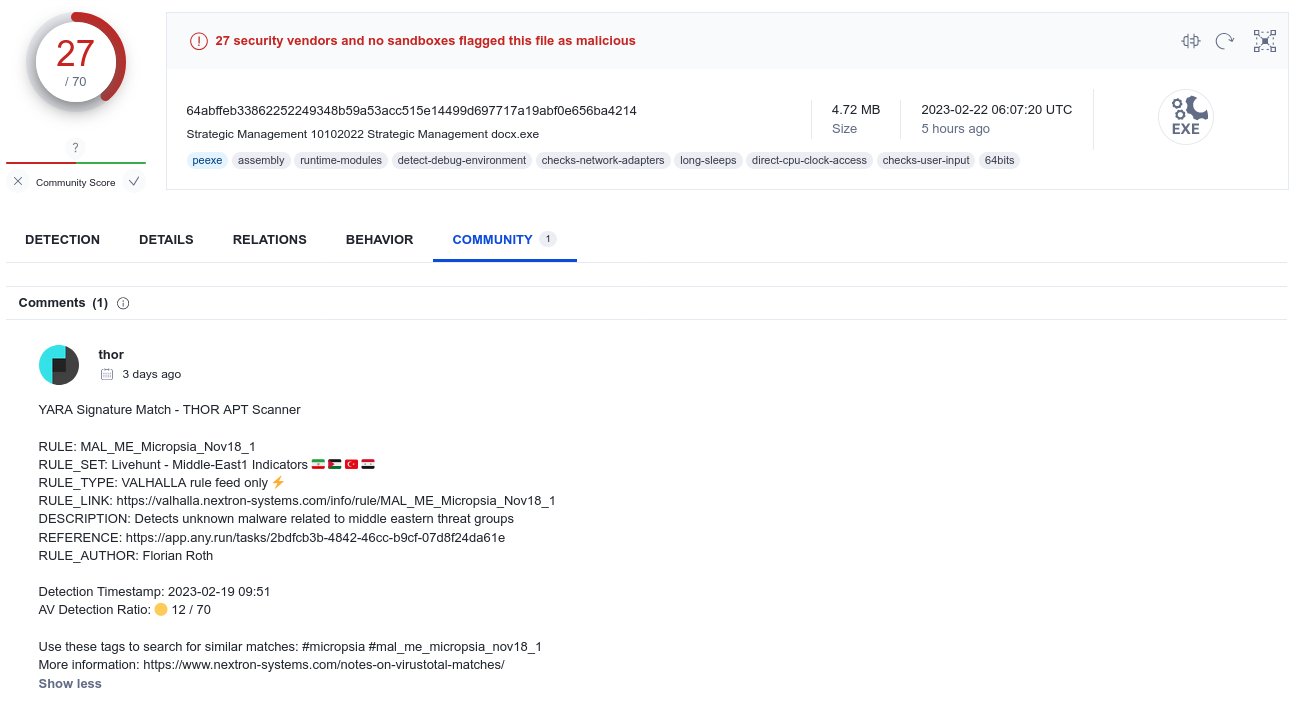Open the similar files search icon
The width and height of the screenshot is (1299, 701).
[1190, 41]
